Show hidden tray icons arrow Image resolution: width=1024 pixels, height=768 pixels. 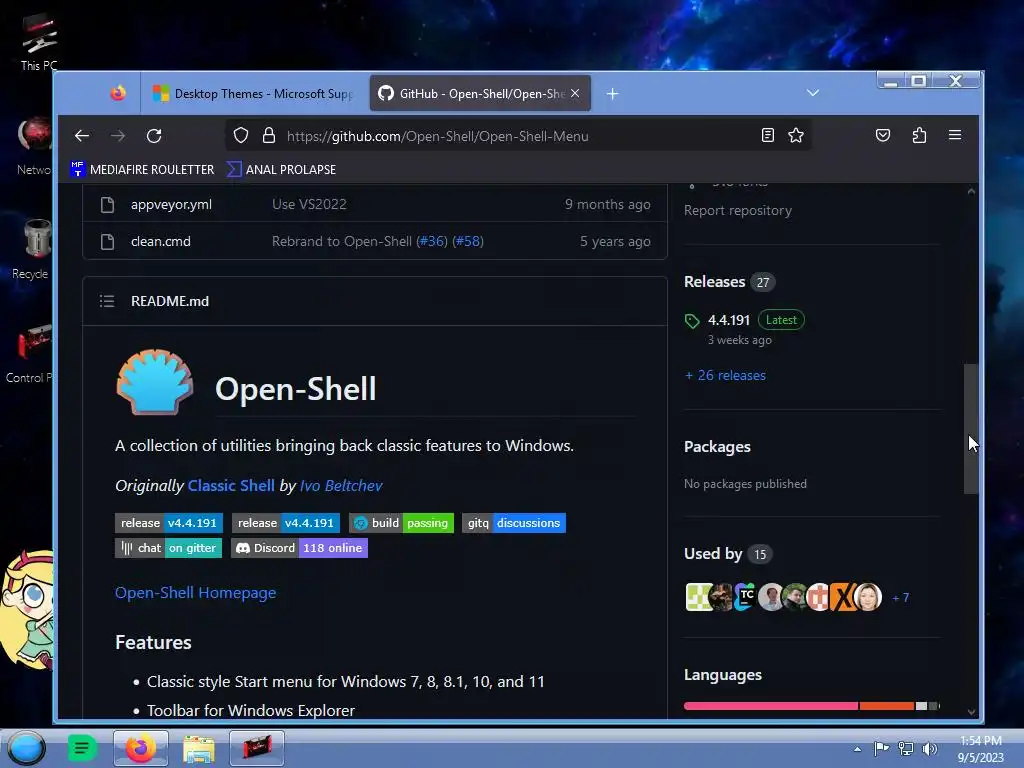point(857,749)
